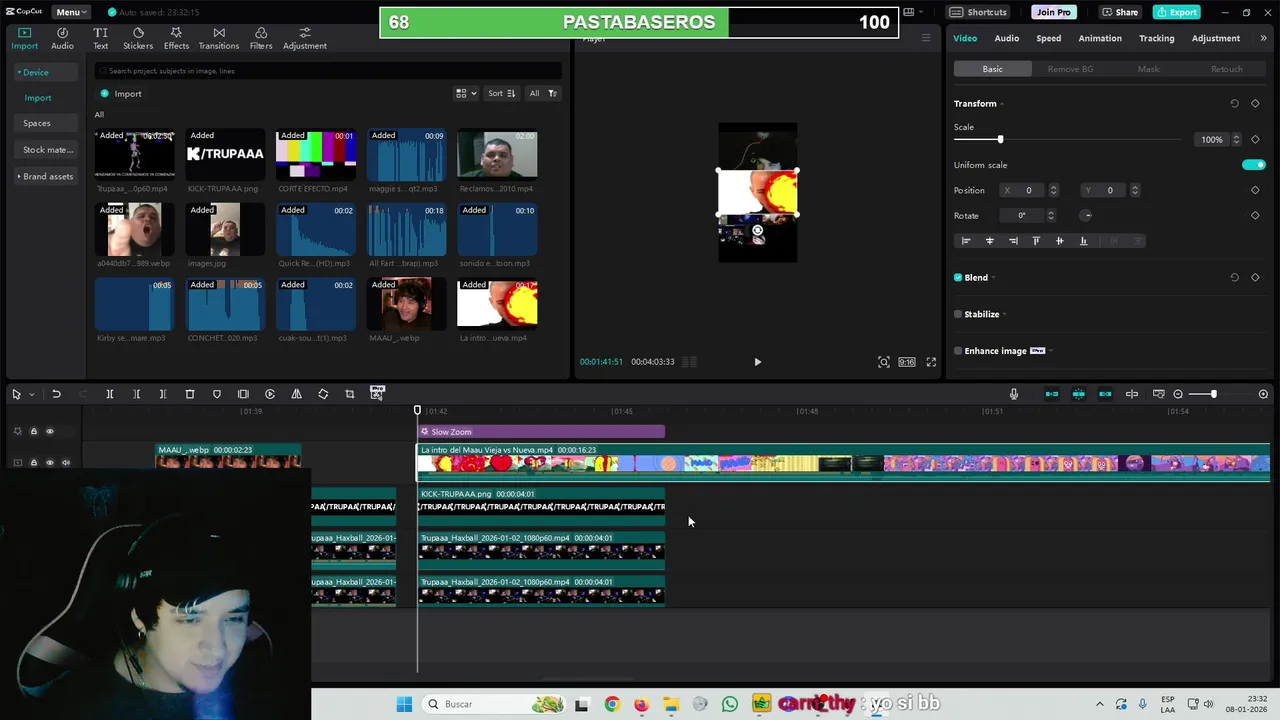This screenshot has width=1280, height=720.
Task: Open the Sort dropdown
Action: click(501, 93)
